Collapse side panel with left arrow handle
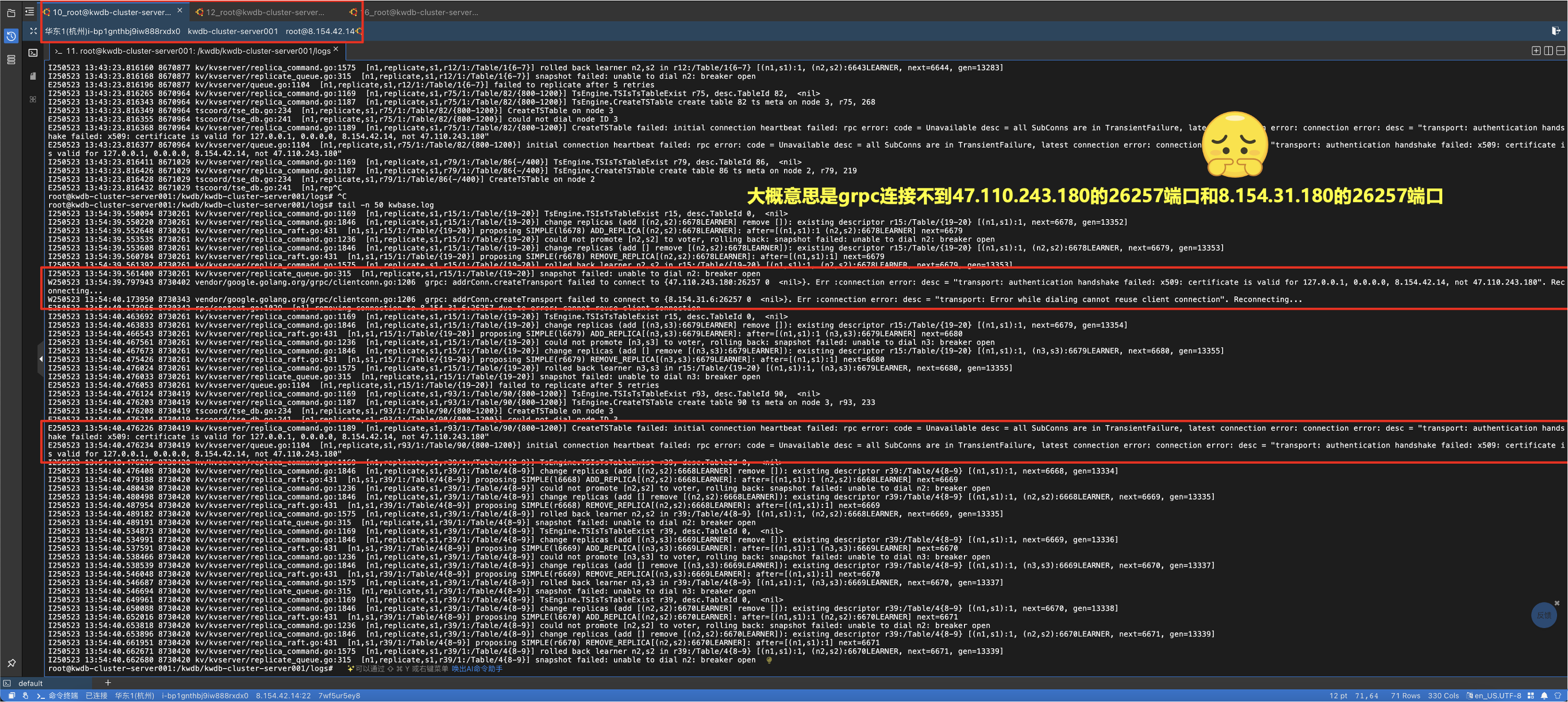Screen dimensions: 1568x702 coord(40,359)
